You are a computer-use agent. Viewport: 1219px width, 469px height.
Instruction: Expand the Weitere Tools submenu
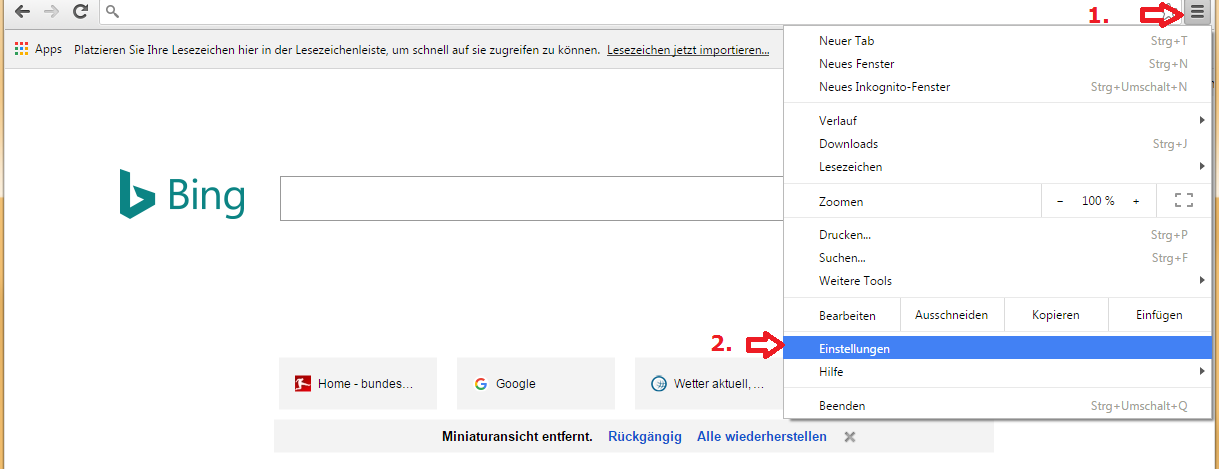(1000, 281)
